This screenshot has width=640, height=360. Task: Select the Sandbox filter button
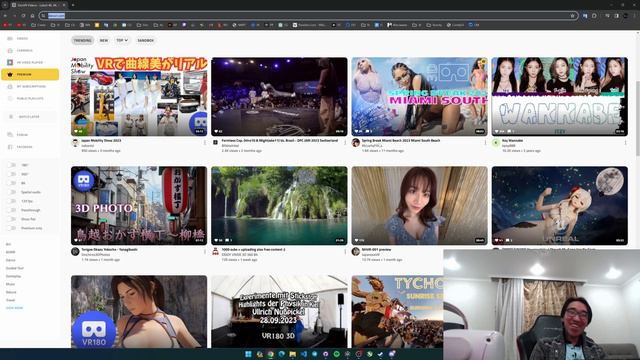(145, 40)
